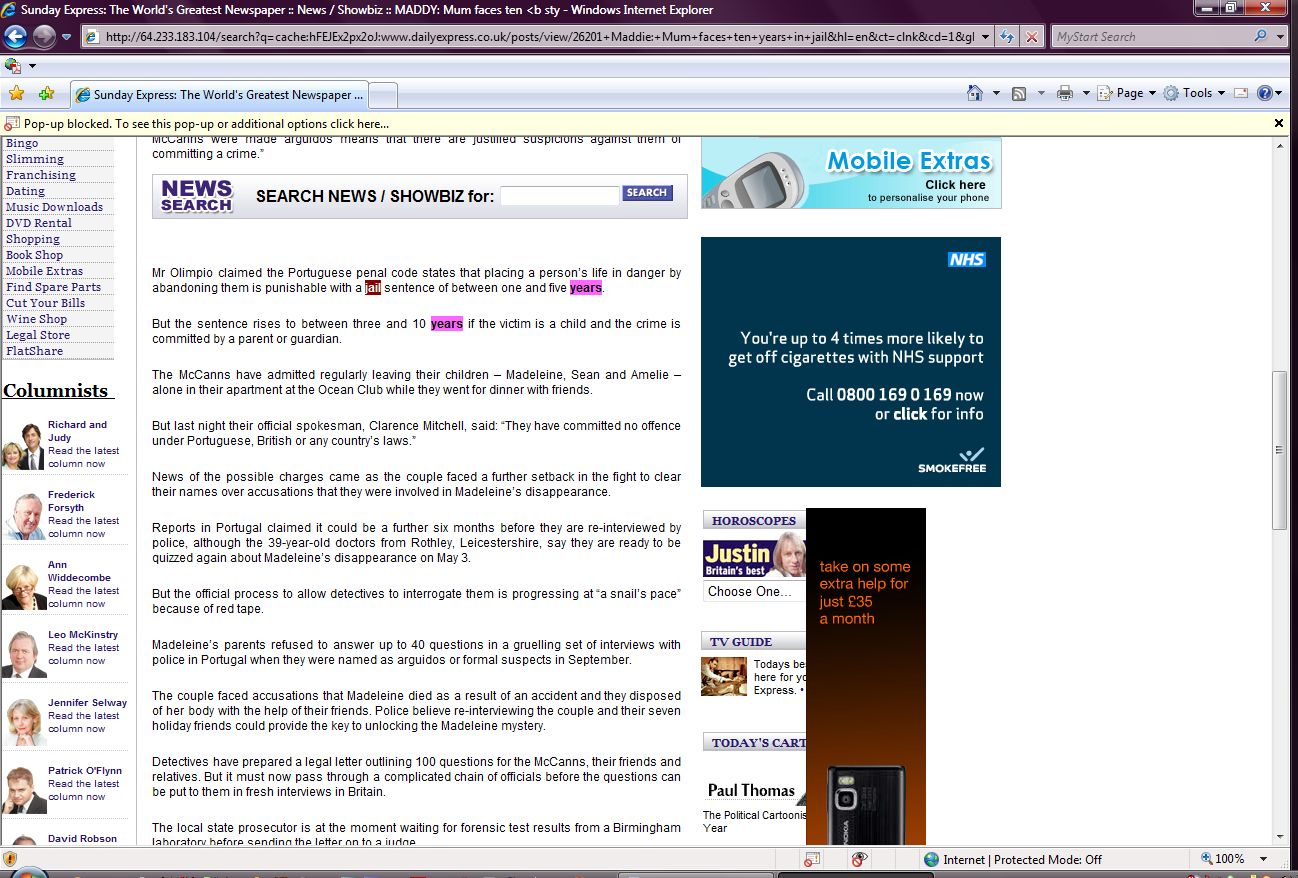The height and width of the screenshot is (878, 1298).
Task: Click the SEARCH button for news
Action: pyautogui.click(x=647, y=193)
